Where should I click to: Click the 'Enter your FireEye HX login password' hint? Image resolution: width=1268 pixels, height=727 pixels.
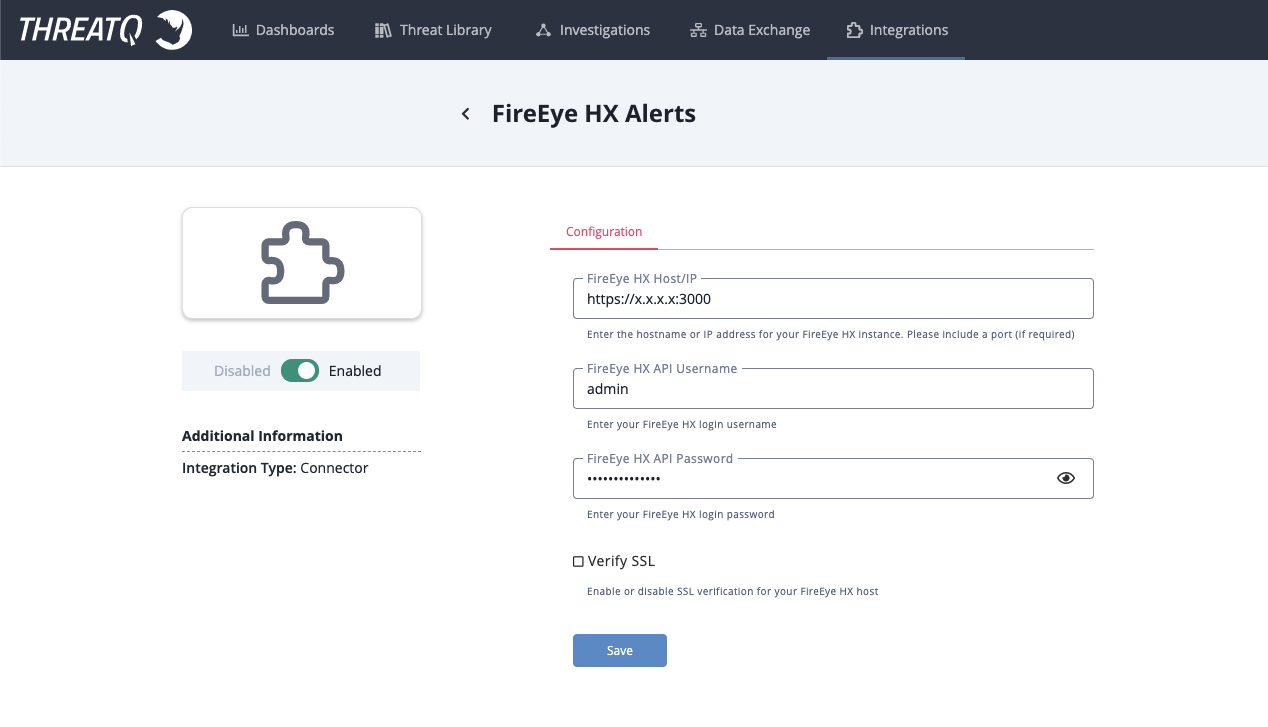(x=681, y=514)
